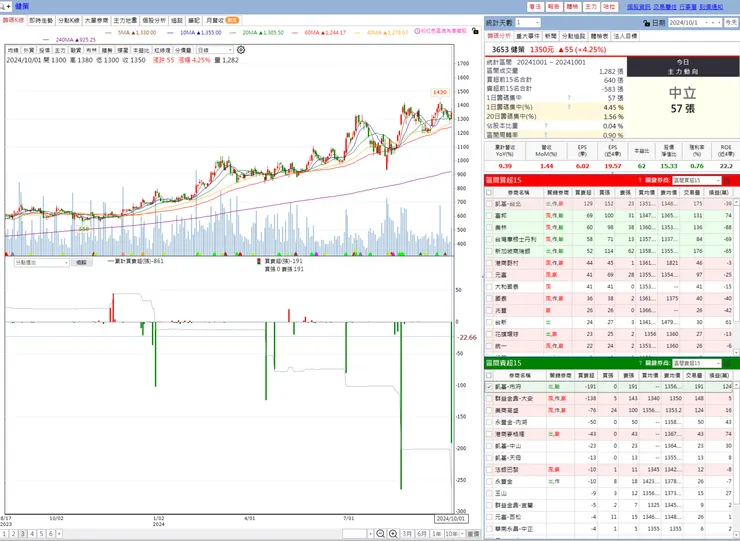Click the 新手 badge next to 月營收
740x541 pixels.
[232, 20]
